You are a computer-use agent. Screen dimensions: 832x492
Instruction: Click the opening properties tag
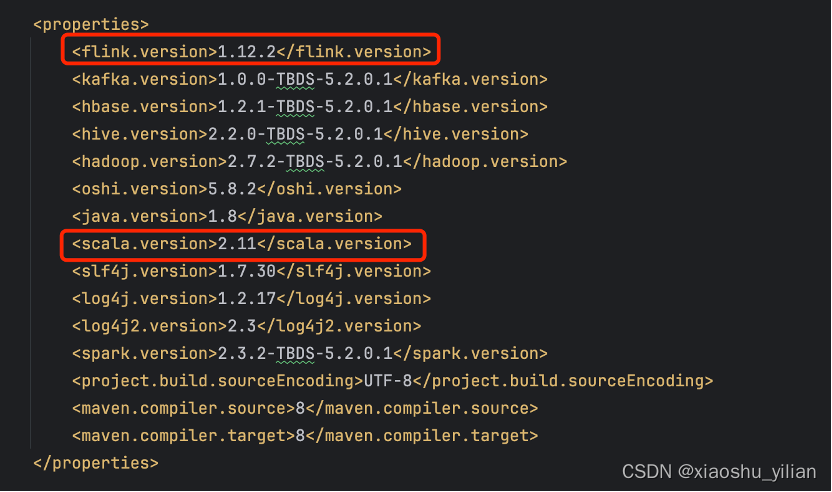[91, 24]
